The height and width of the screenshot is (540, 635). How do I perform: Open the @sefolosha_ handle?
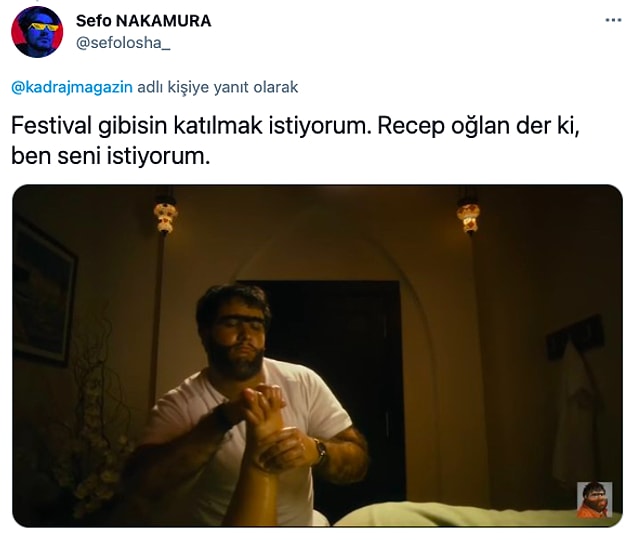coord(123,43)
